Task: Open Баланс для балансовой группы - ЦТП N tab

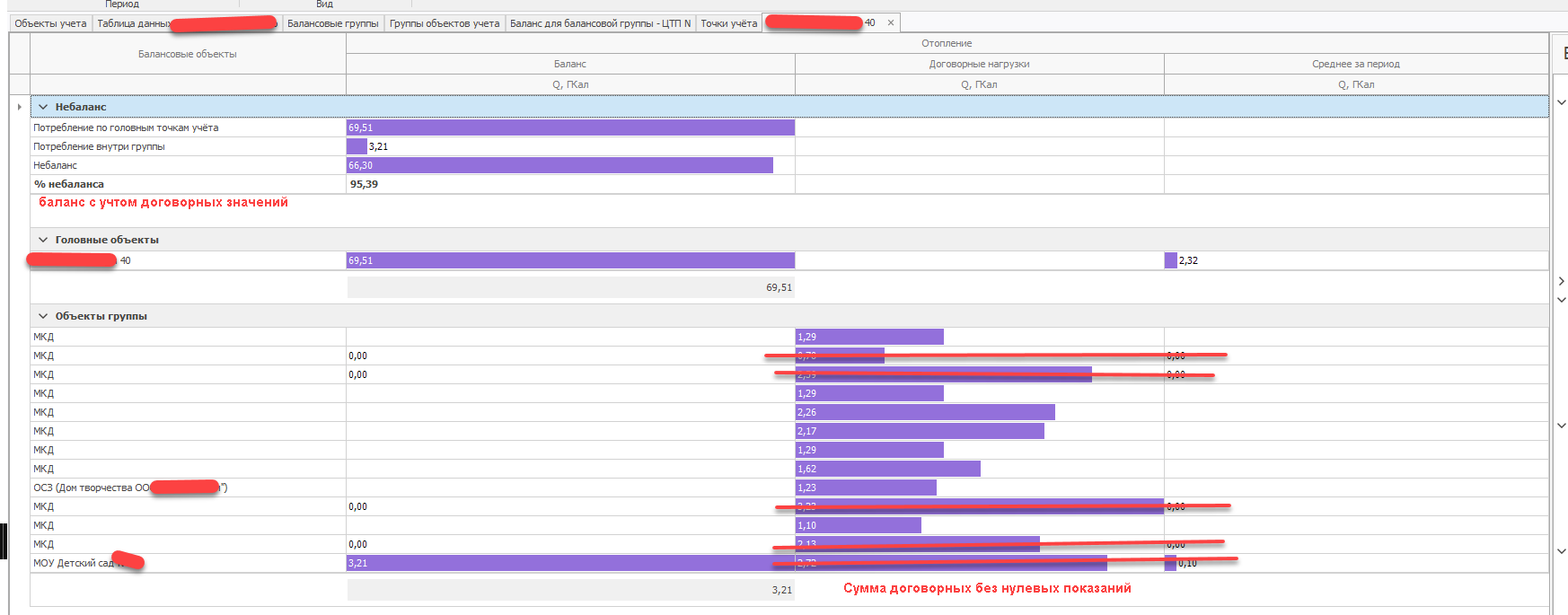Action: (600, 23)
